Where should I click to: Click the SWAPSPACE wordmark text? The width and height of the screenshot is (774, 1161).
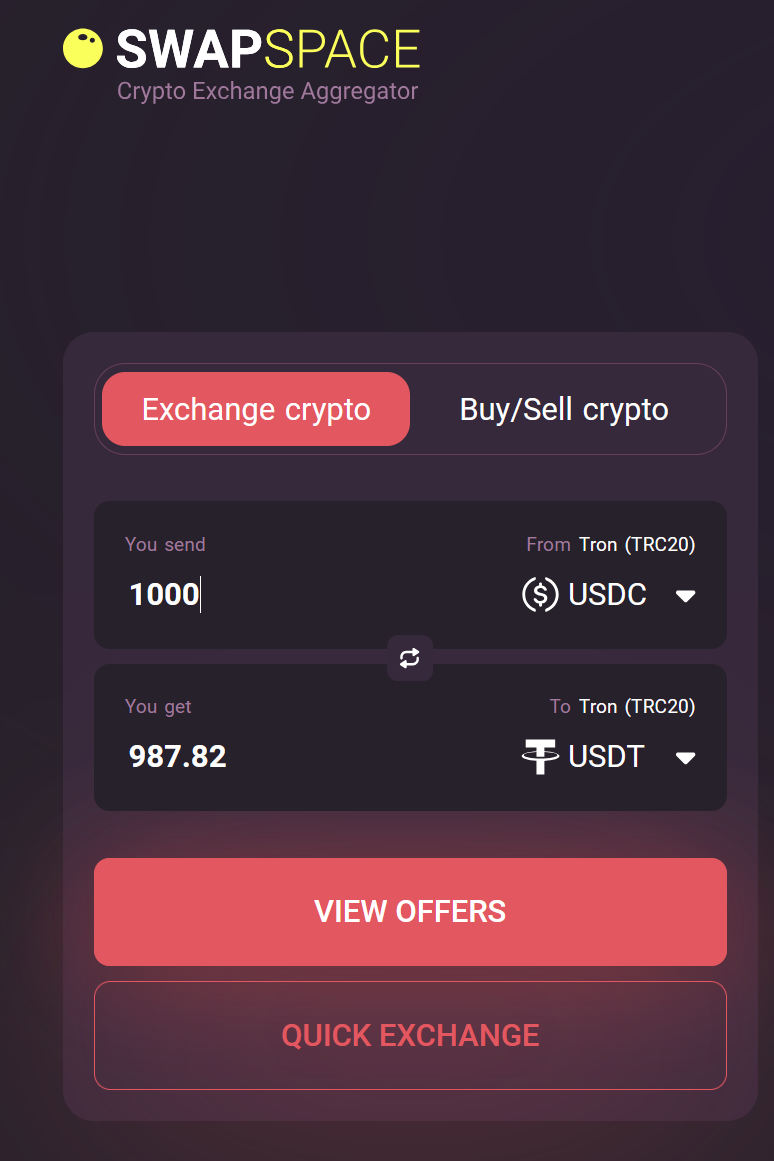pos(268,49)
